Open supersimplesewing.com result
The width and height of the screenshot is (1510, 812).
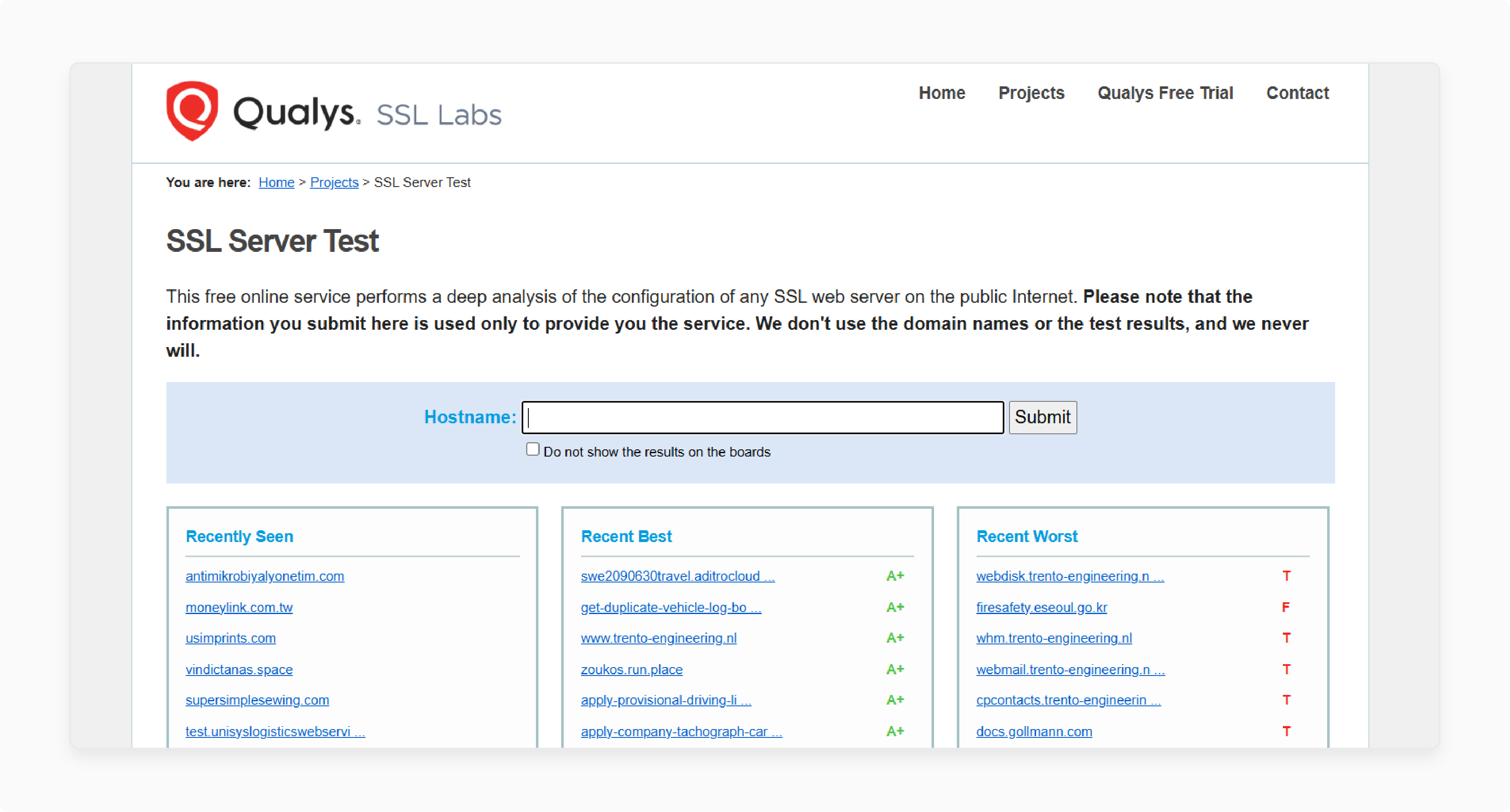[x=257, y=700]
